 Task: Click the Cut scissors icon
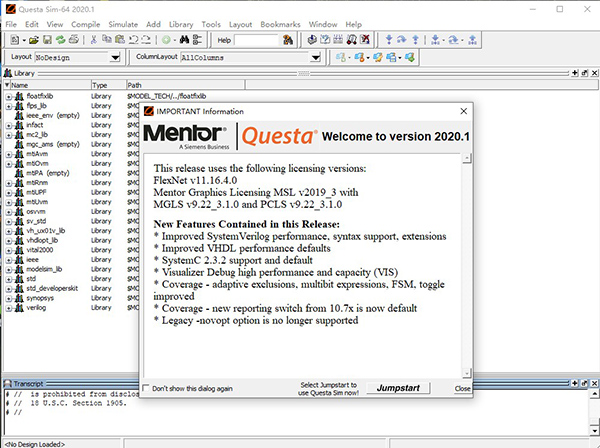[x=93, y=40]
